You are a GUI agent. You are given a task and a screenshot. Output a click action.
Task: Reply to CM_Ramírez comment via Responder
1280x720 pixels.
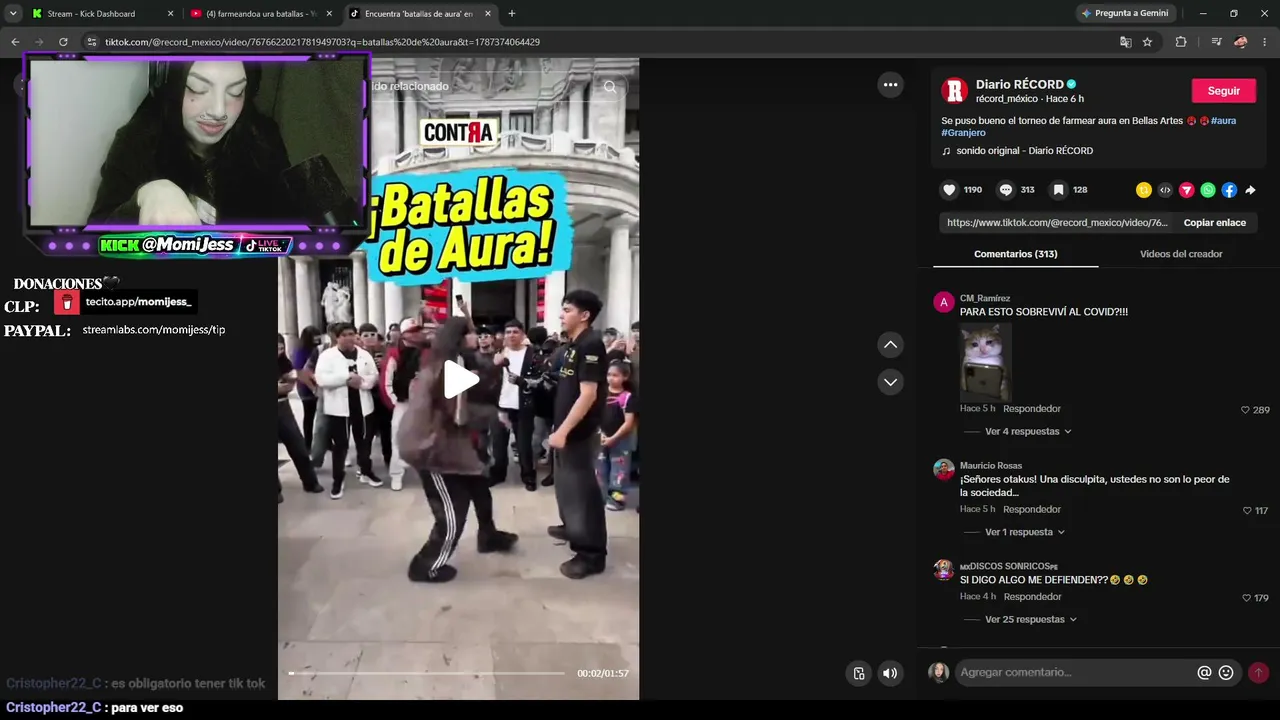(1032, 409)
